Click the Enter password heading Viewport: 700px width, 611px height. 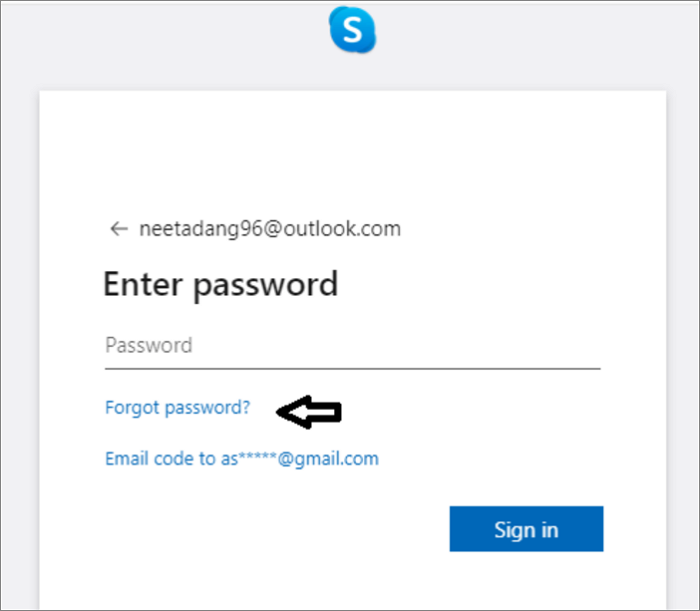click(x=220, y=285)
